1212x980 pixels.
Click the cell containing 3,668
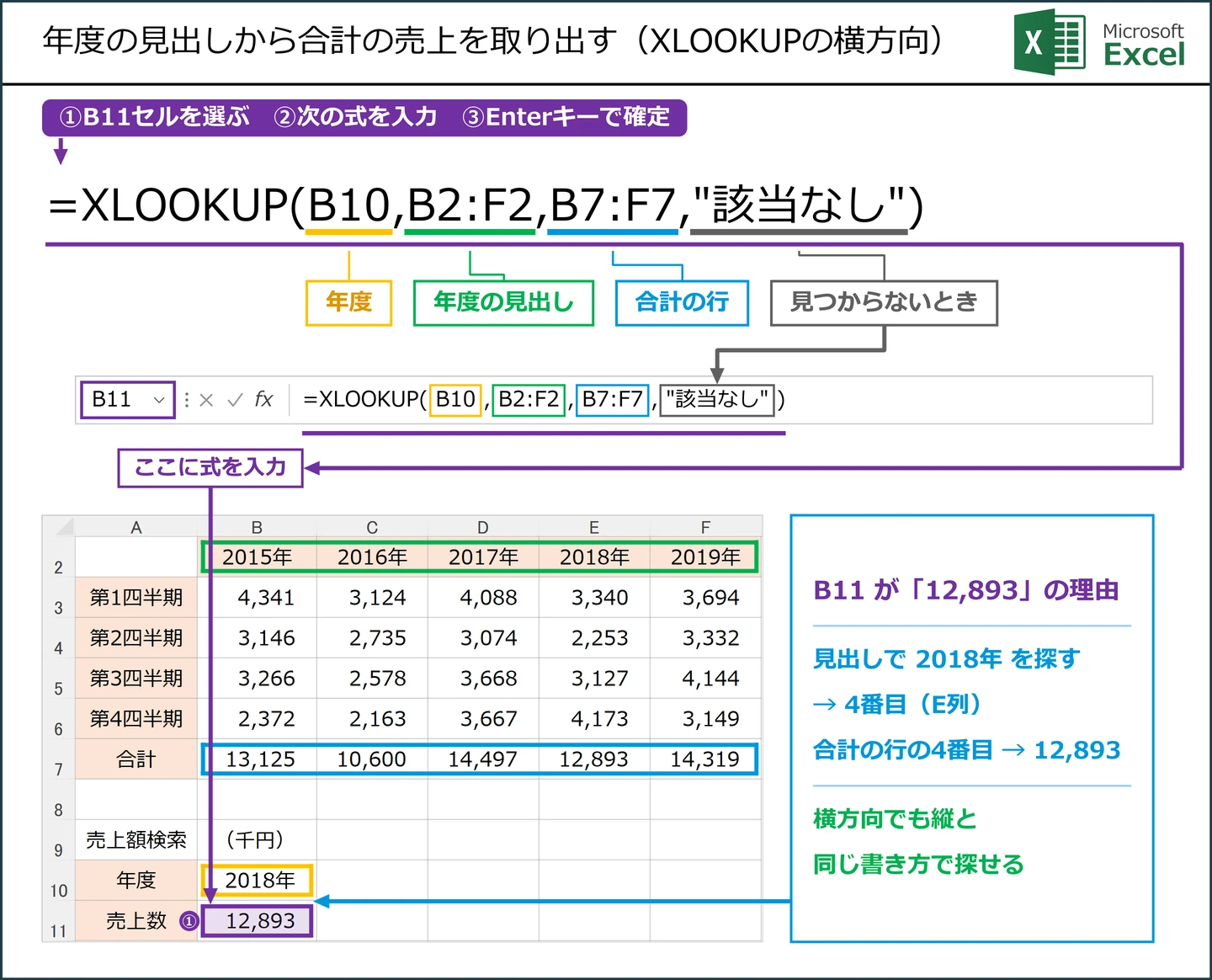tap(483, 679)
